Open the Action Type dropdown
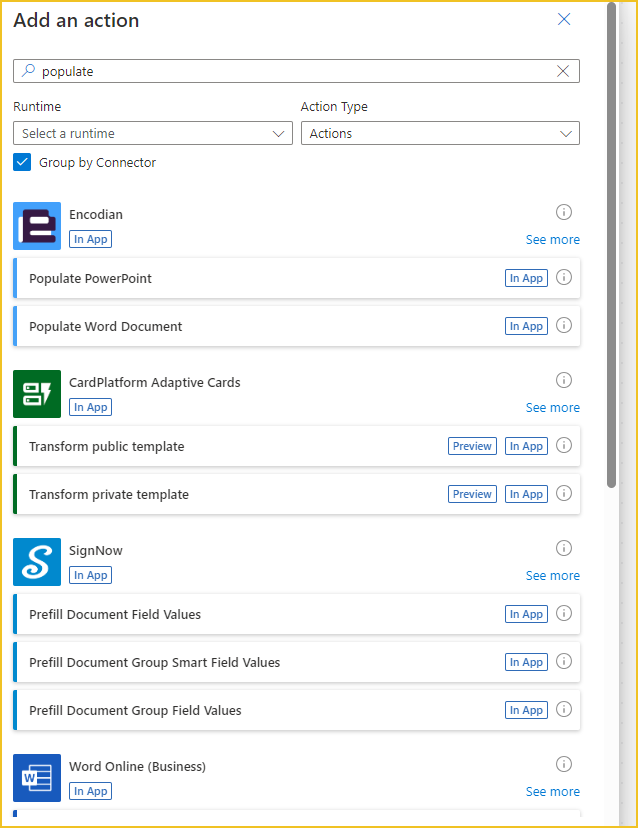638x828 pixels. pyautogui.click(x=440, y=133)
